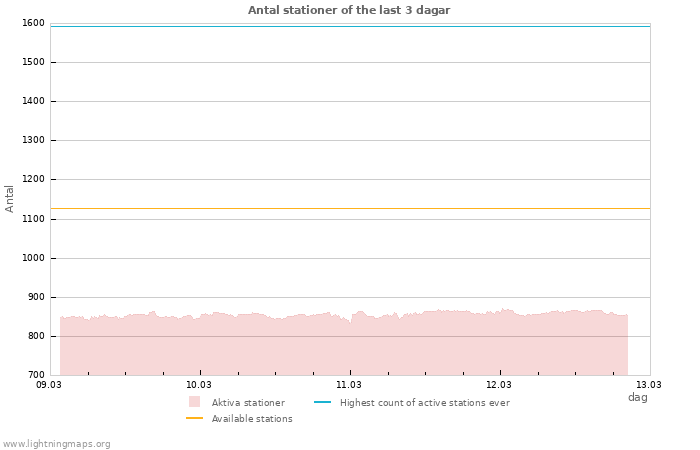
Task: Select the 10.03 date tick label
Action: 199,384
